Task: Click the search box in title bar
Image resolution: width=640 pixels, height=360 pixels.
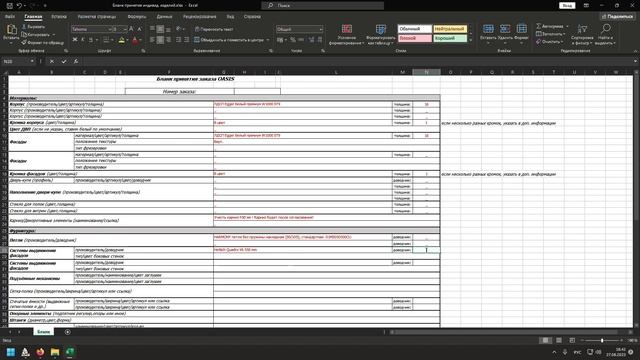Action: 322,6
